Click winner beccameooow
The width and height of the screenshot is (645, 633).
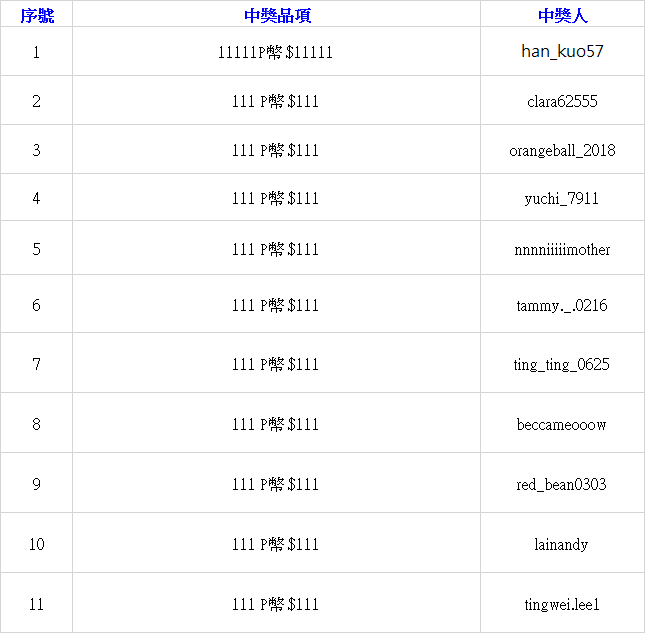pyautogui.click(x=562, y=424)
